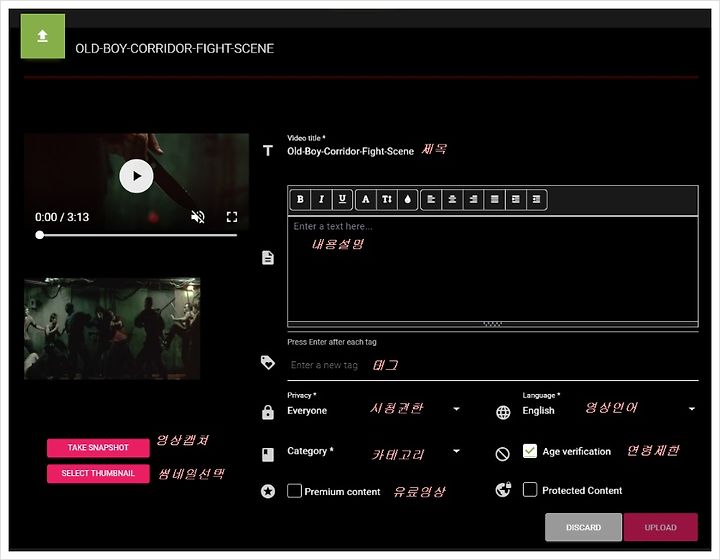This screenshot has height=560, width=720.
Task: Click the document icon beside description box
Action: [268, 258]
